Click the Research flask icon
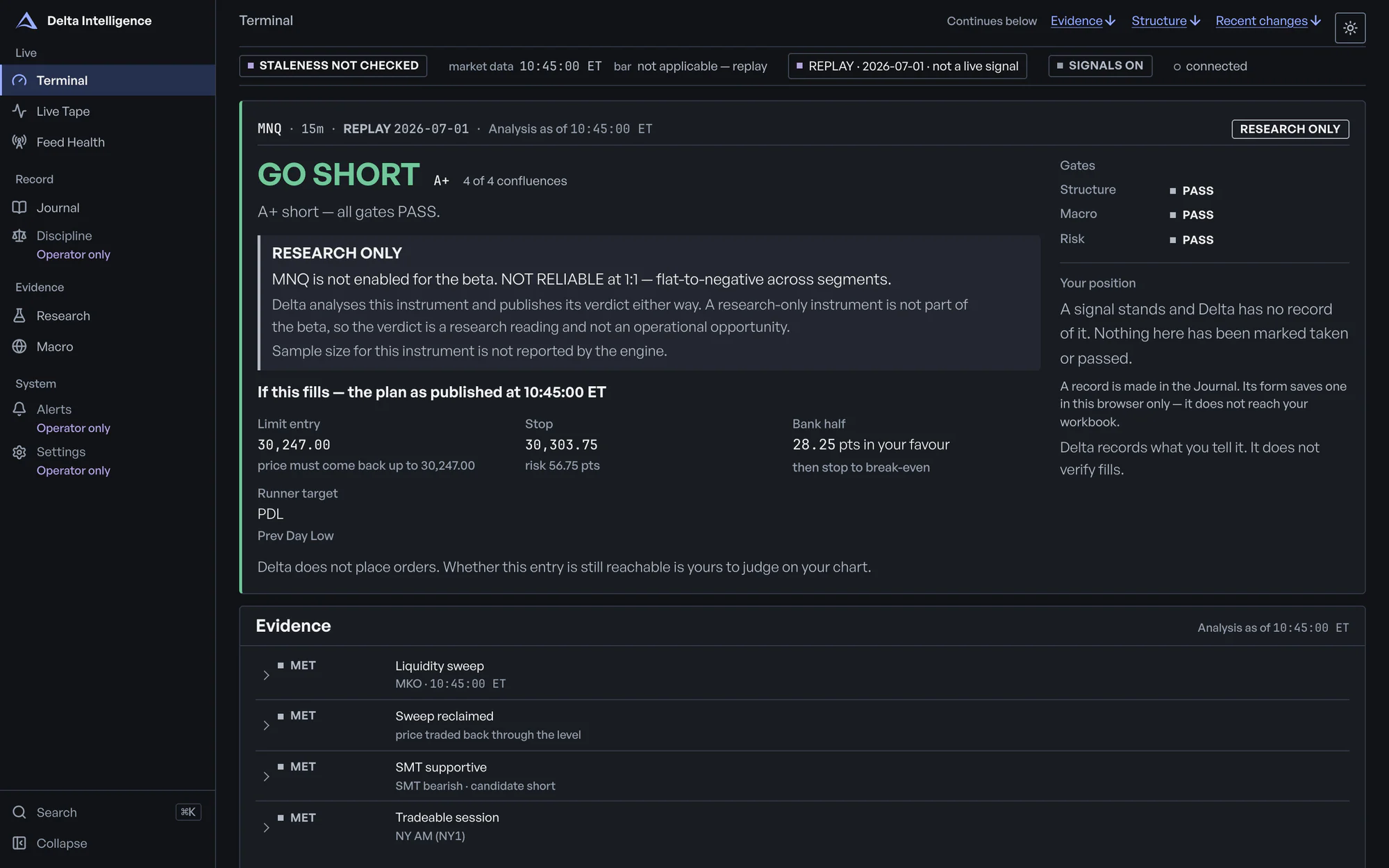 19,316
